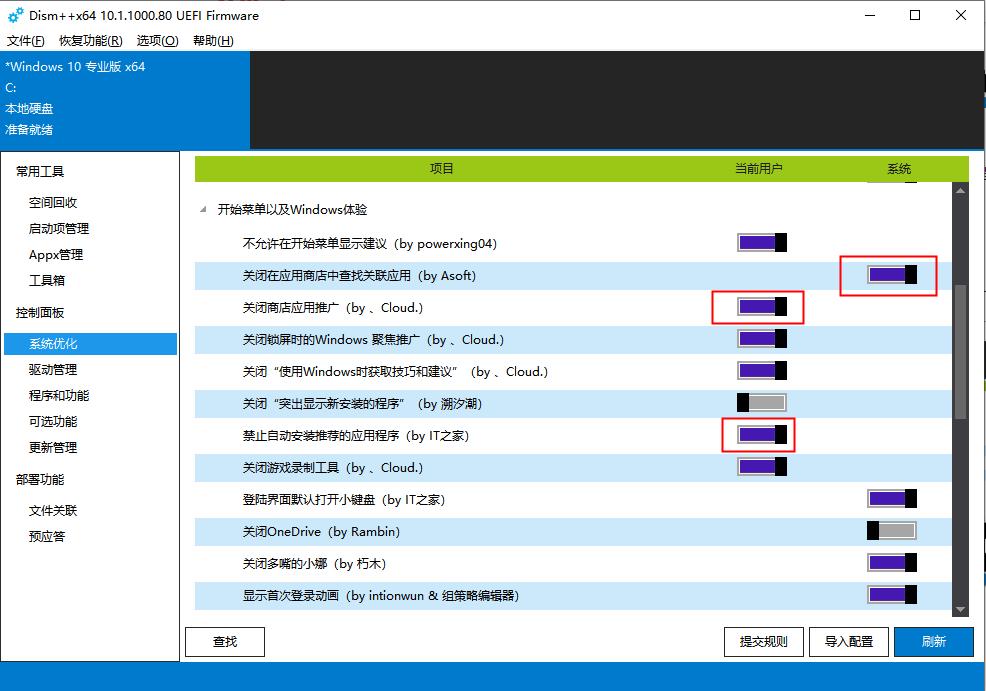Open the 文件 menu
The image size is (986, 691).
24,40
